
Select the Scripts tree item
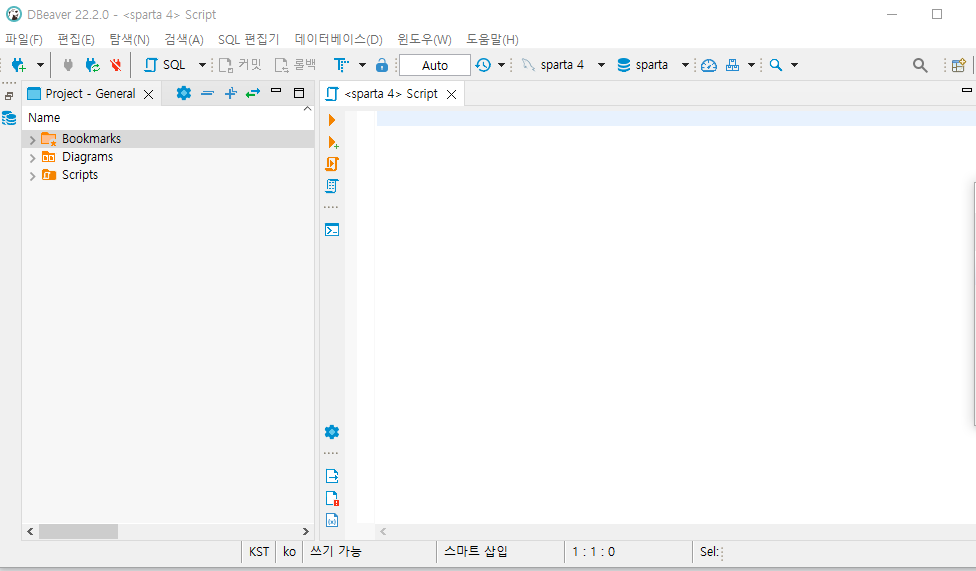(x=80, y=174)
